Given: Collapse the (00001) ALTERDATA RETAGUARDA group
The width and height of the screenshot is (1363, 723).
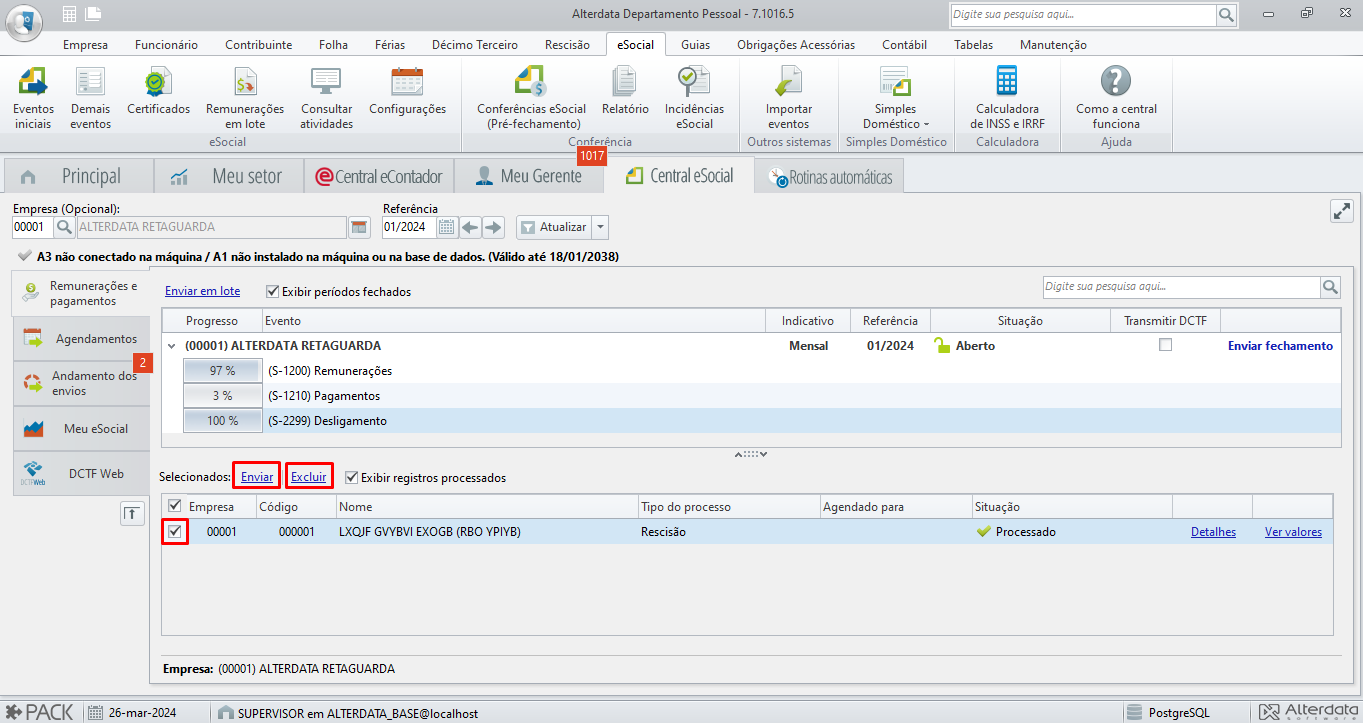Looking at the screenshot, I should coord(174,346).
